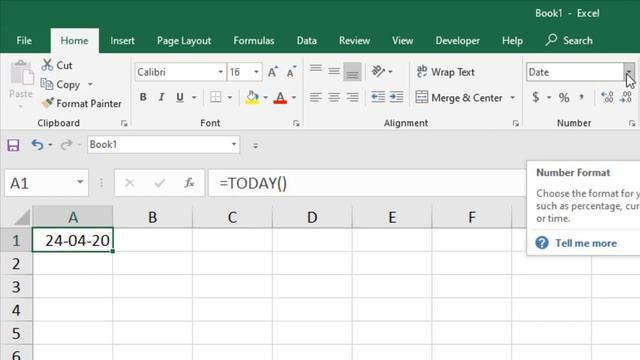
Task: Apply Accounting dollar format
Action: [536, 97]
